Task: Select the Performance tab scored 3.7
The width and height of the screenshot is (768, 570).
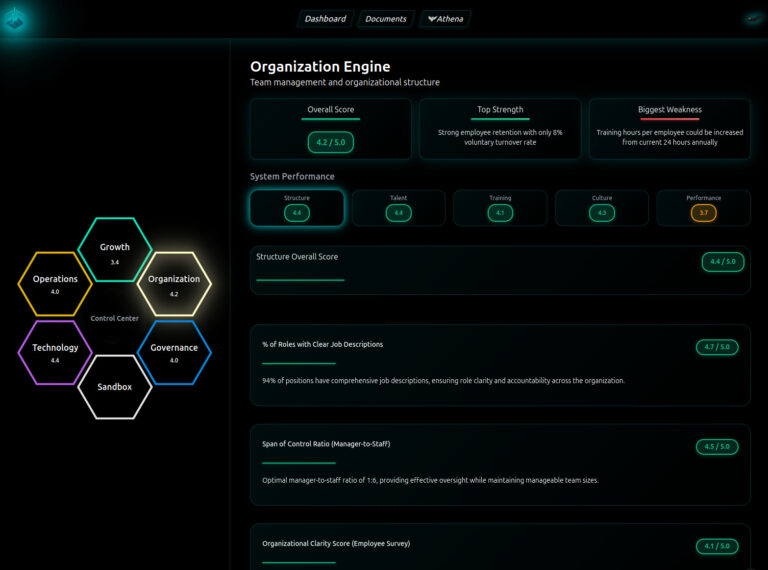Action: [703, 207]
